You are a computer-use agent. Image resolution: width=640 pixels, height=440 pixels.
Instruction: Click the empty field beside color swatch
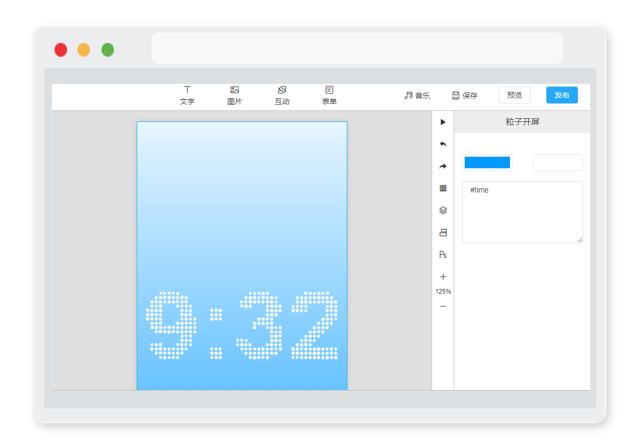click(x=558, y=162)
